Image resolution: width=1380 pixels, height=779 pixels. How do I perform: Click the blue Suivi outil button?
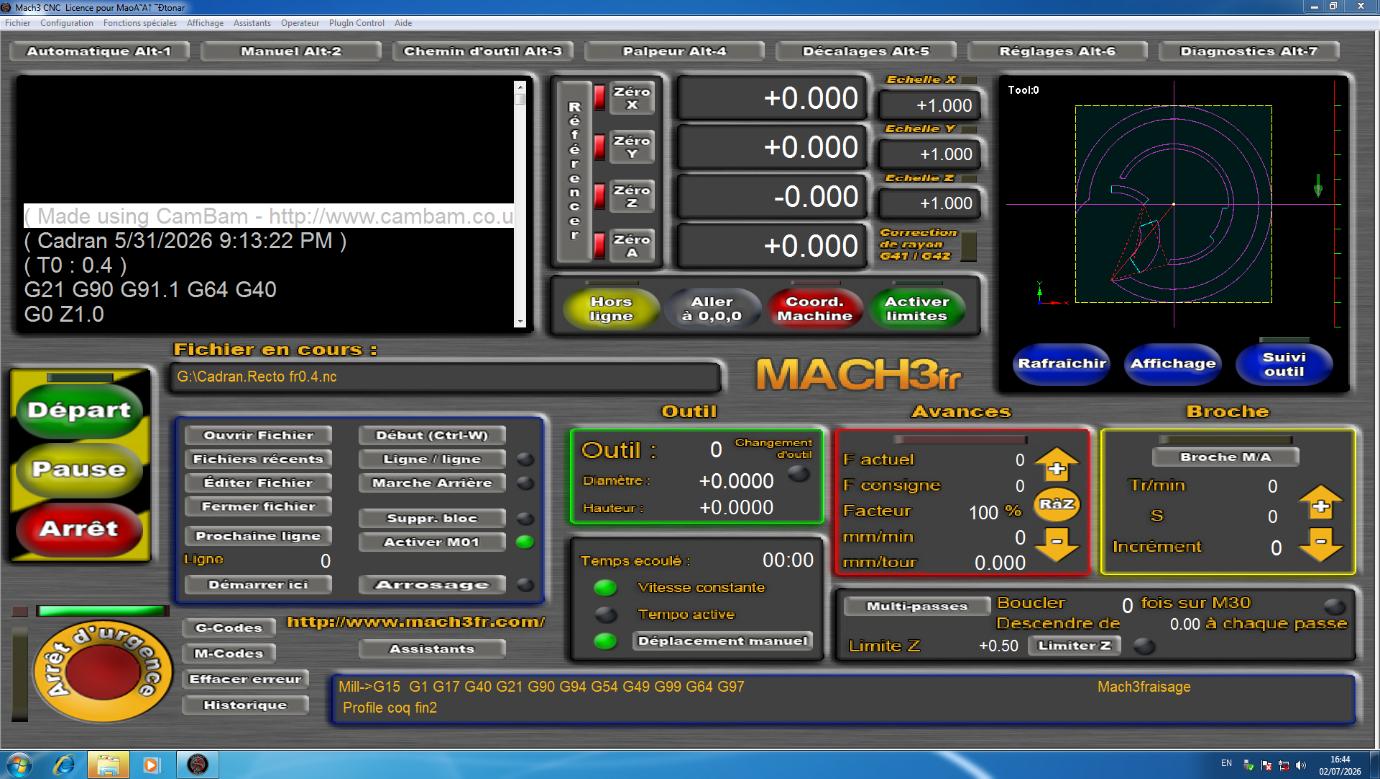pyautogui.click(x=1284, y=364)
